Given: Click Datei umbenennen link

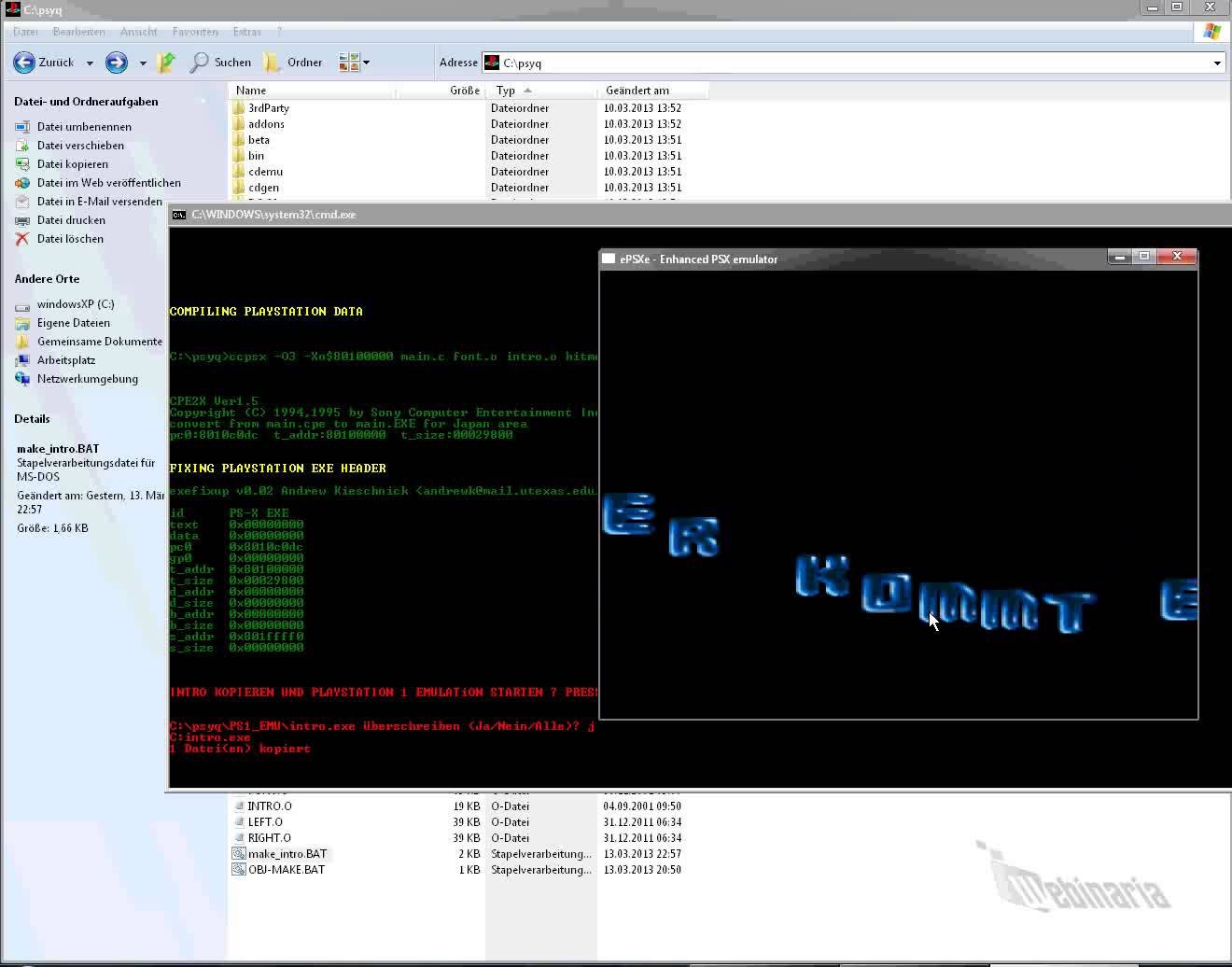Looking at the screenshot, I should pos(84,127).
